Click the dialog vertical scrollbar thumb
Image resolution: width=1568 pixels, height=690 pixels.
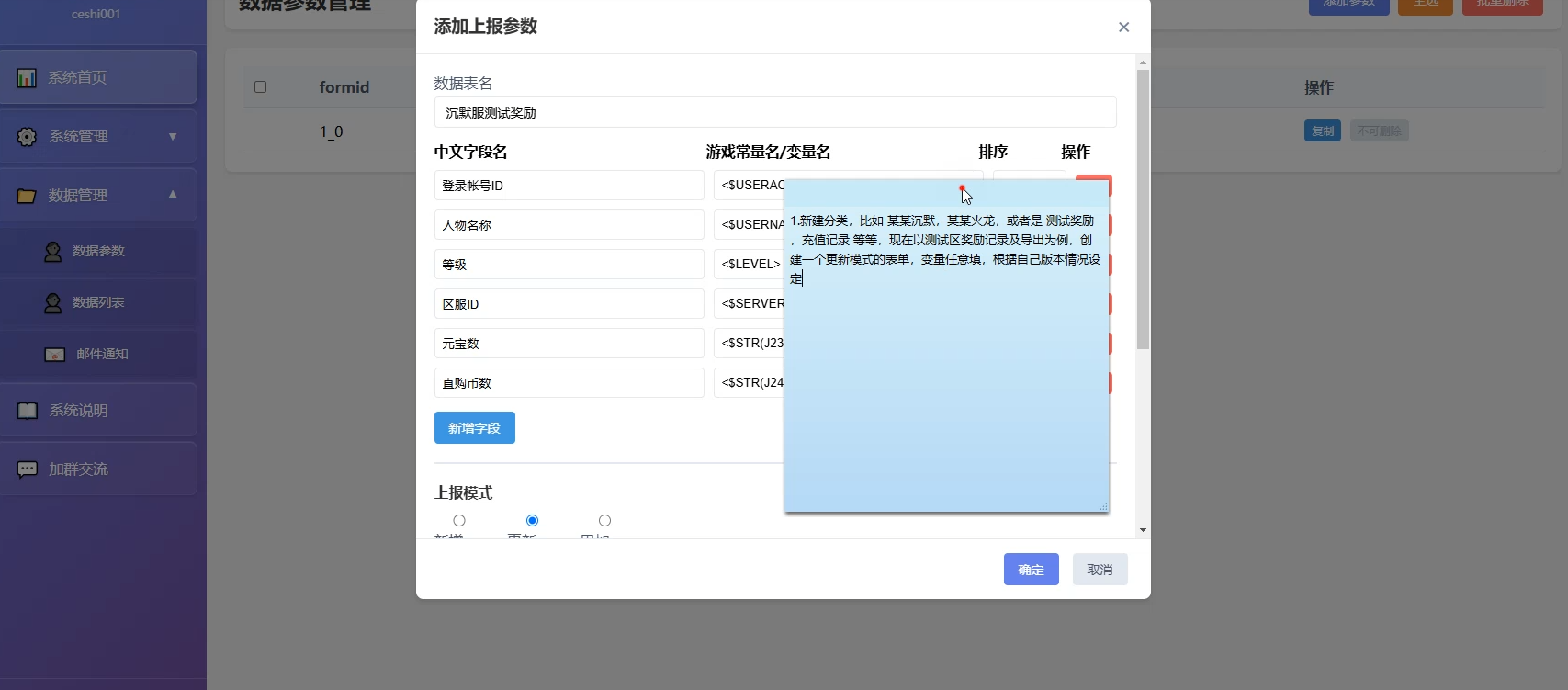[x=1143, y=209]
